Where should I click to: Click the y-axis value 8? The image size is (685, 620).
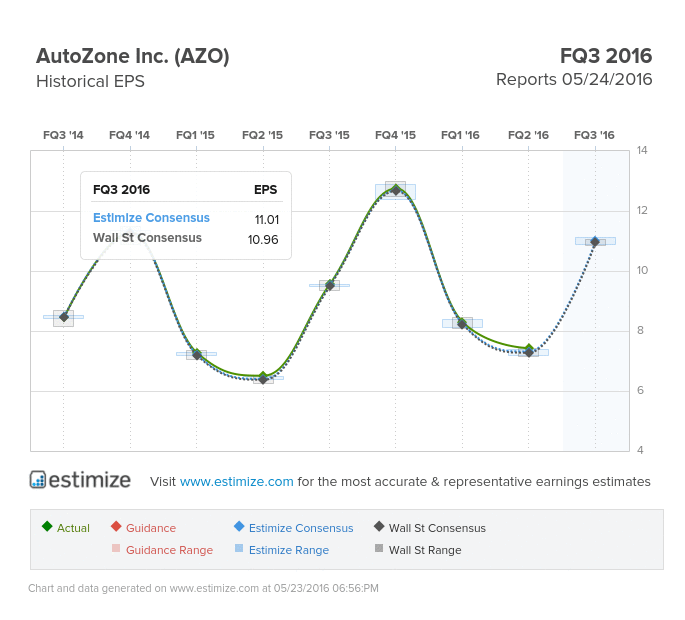coord(640,330)
